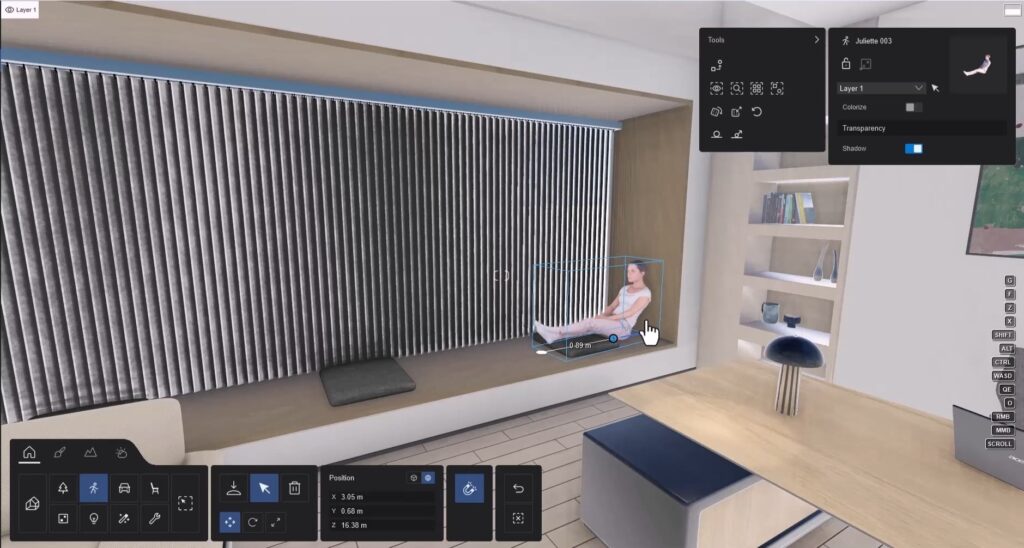Choose the Nature tree category
Screen dimensions: 1024x548
[63, 488]
